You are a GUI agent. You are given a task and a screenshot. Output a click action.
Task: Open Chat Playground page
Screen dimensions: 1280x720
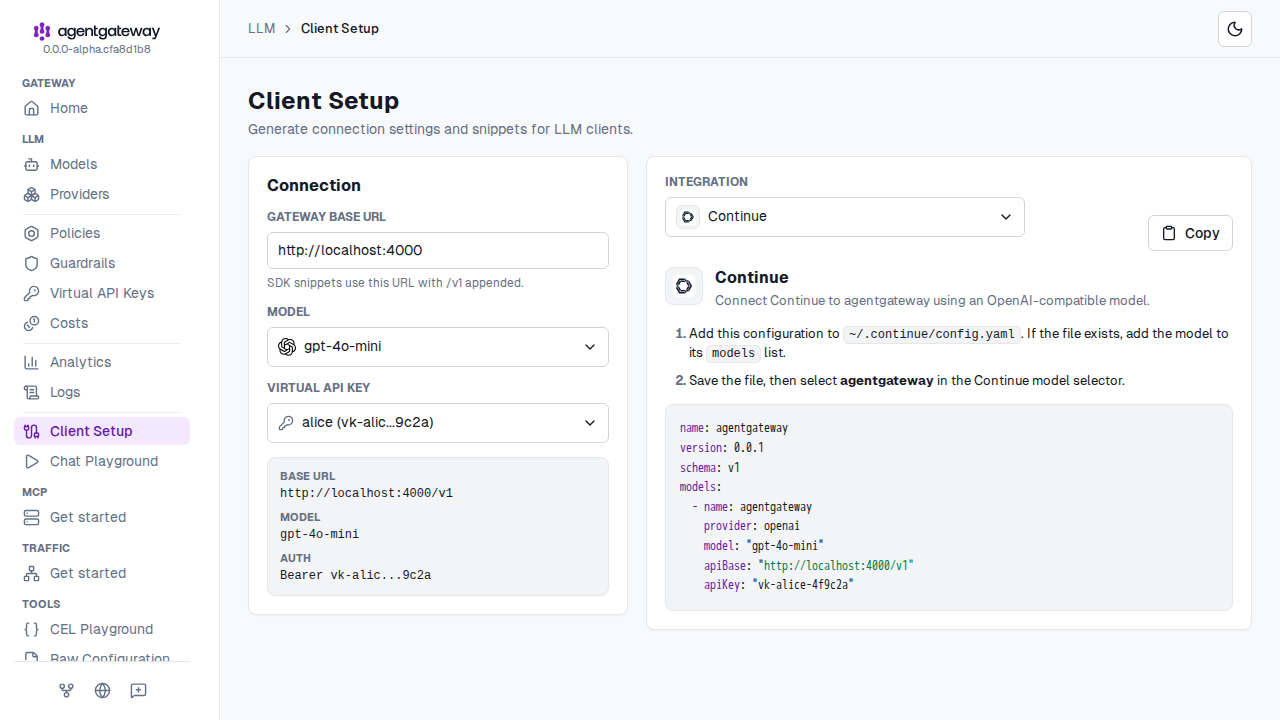point(102,461)
